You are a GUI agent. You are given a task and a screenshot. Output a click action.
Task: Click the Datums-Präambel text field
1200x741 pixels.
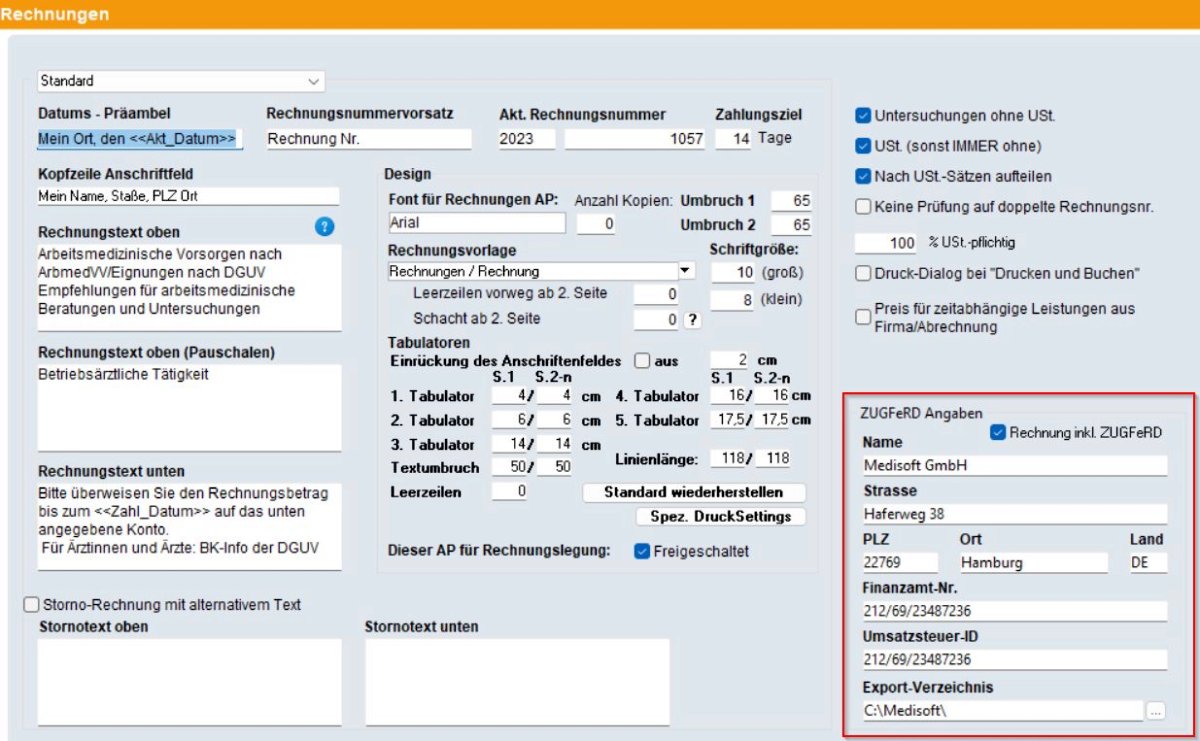coord(140,139)
